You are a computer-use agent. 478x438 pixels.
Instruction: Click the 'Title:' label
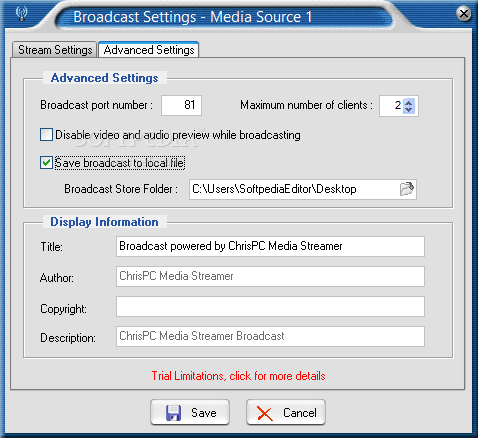pyautogui.click(x=52, y=247)
